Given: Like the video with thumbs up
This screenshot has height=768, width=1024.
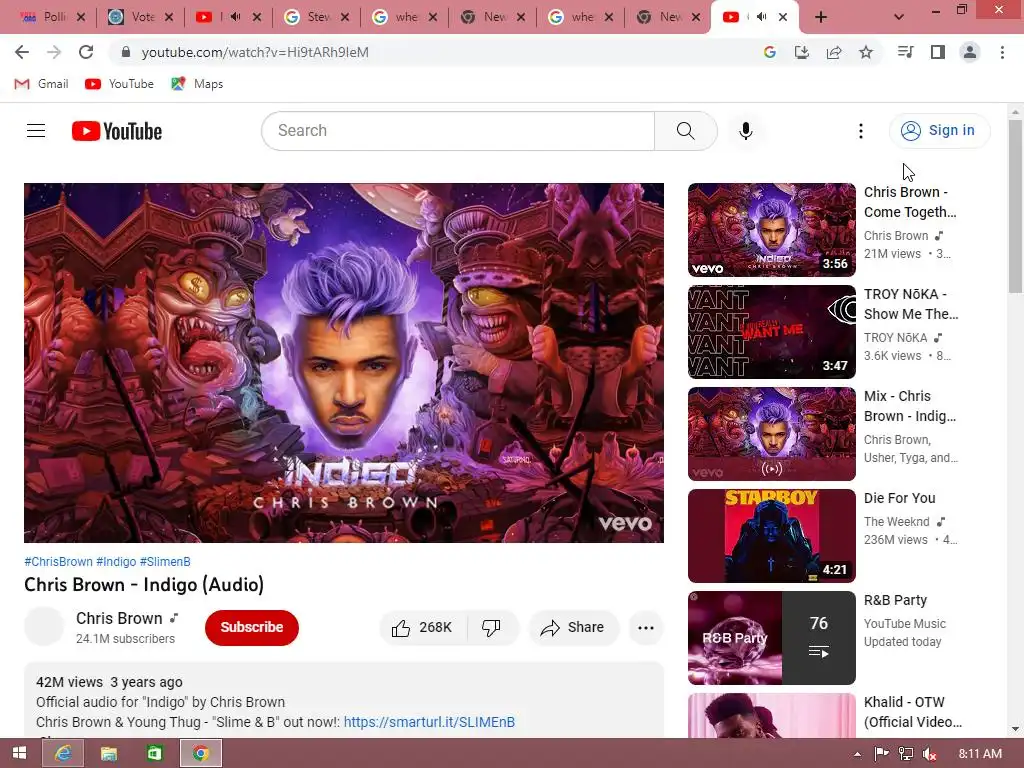Looking at the screenshot, I should [x=423, y=628].
